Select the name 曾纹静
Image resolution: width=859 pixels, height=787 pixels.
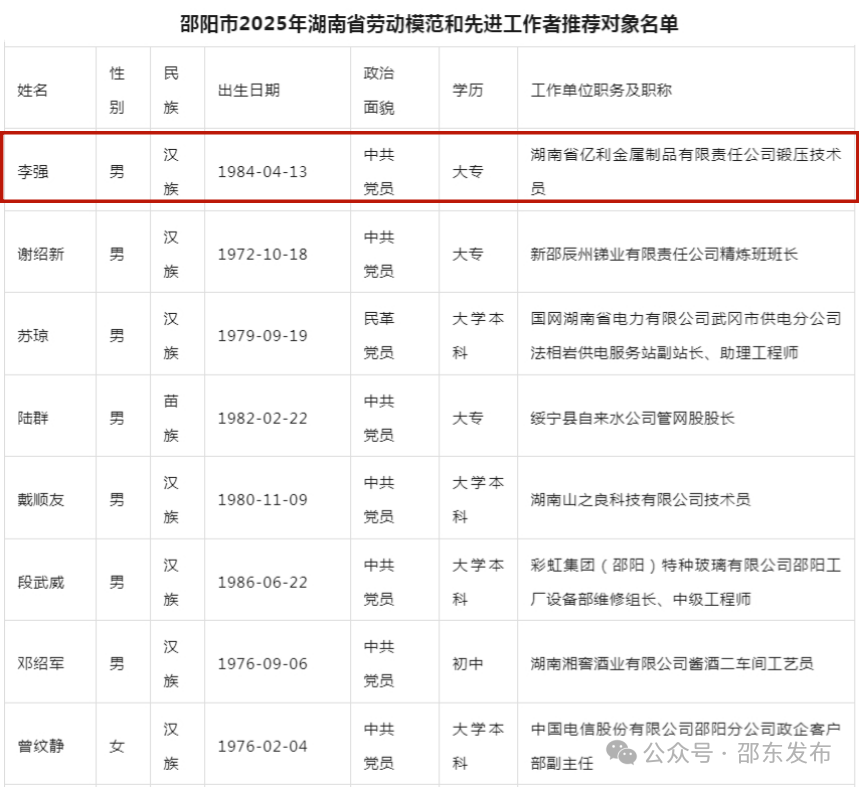click(x=41, y=746)
